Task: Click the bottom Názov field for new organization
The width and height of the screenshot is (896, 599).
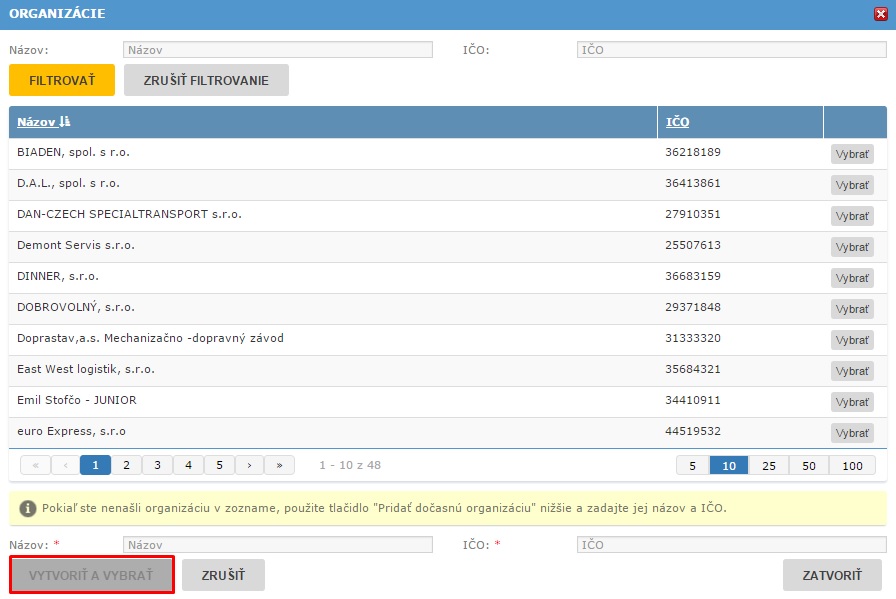Action: coord(277,545)
